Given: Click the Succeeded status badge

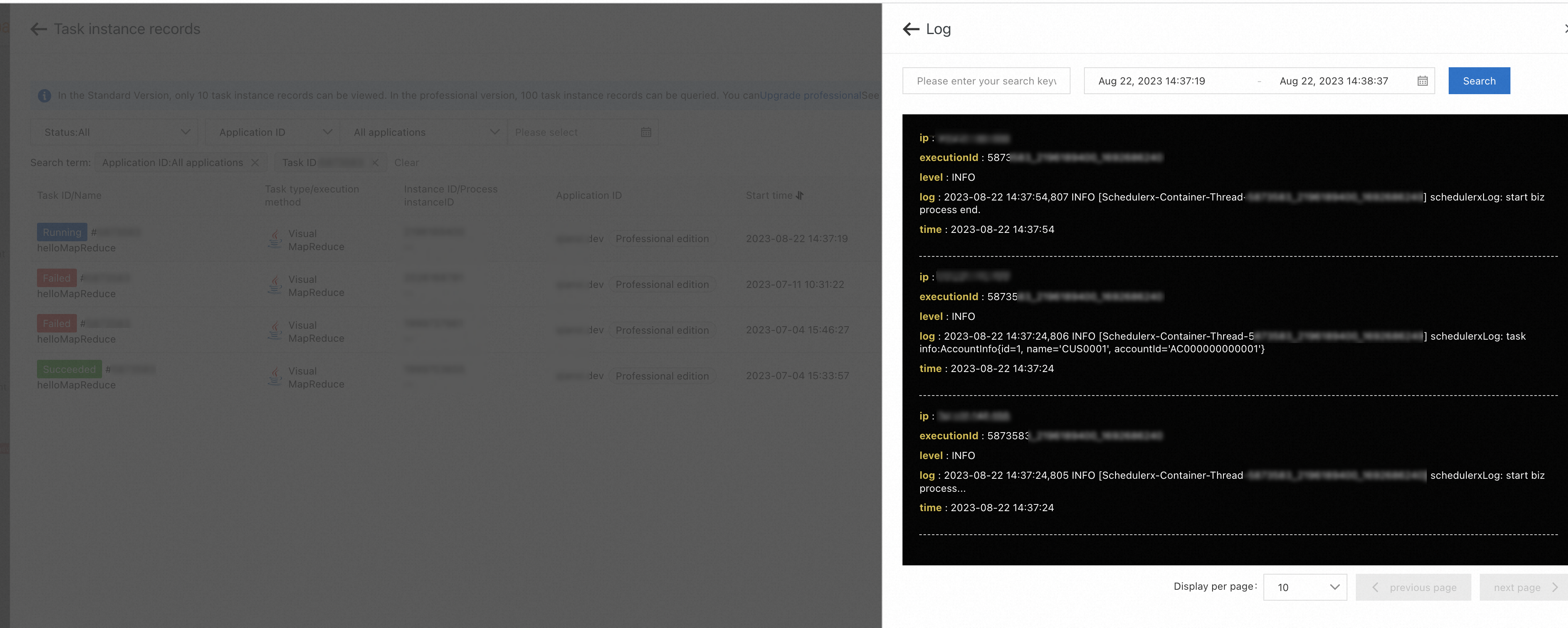Looking at the screenshot, I should click(69, 369).
